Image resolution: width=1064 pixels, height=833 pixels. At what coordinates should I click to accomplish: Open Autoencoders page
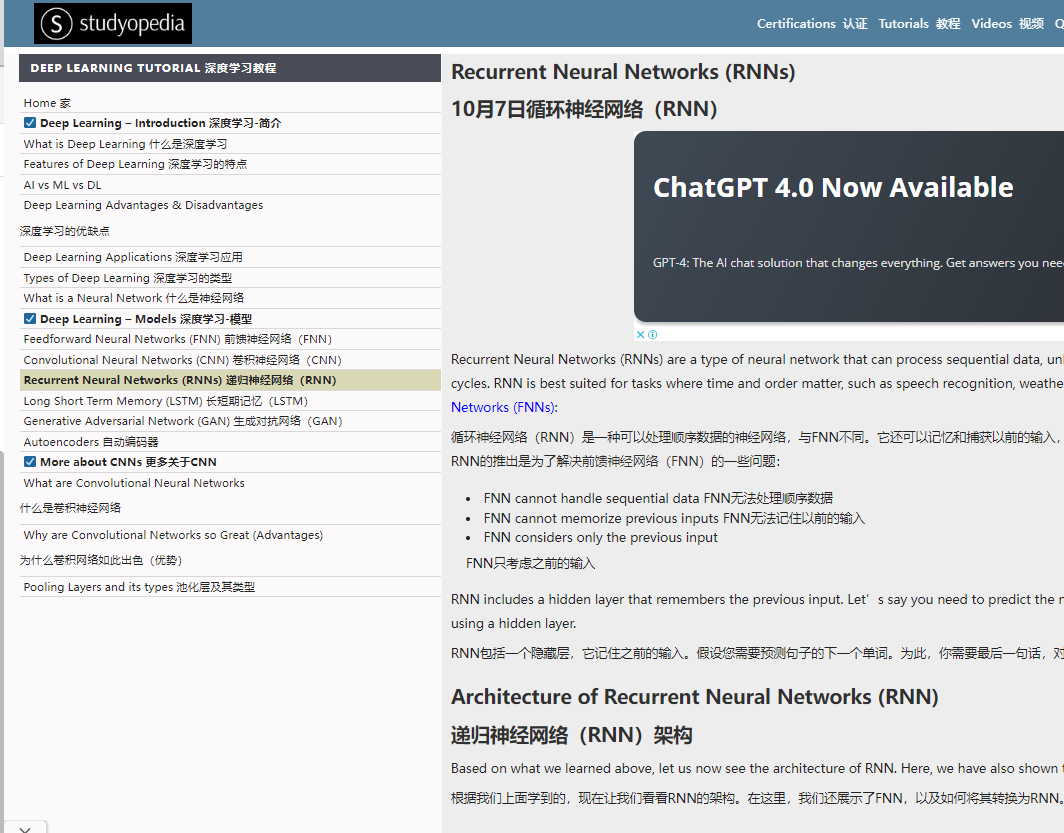91,442
